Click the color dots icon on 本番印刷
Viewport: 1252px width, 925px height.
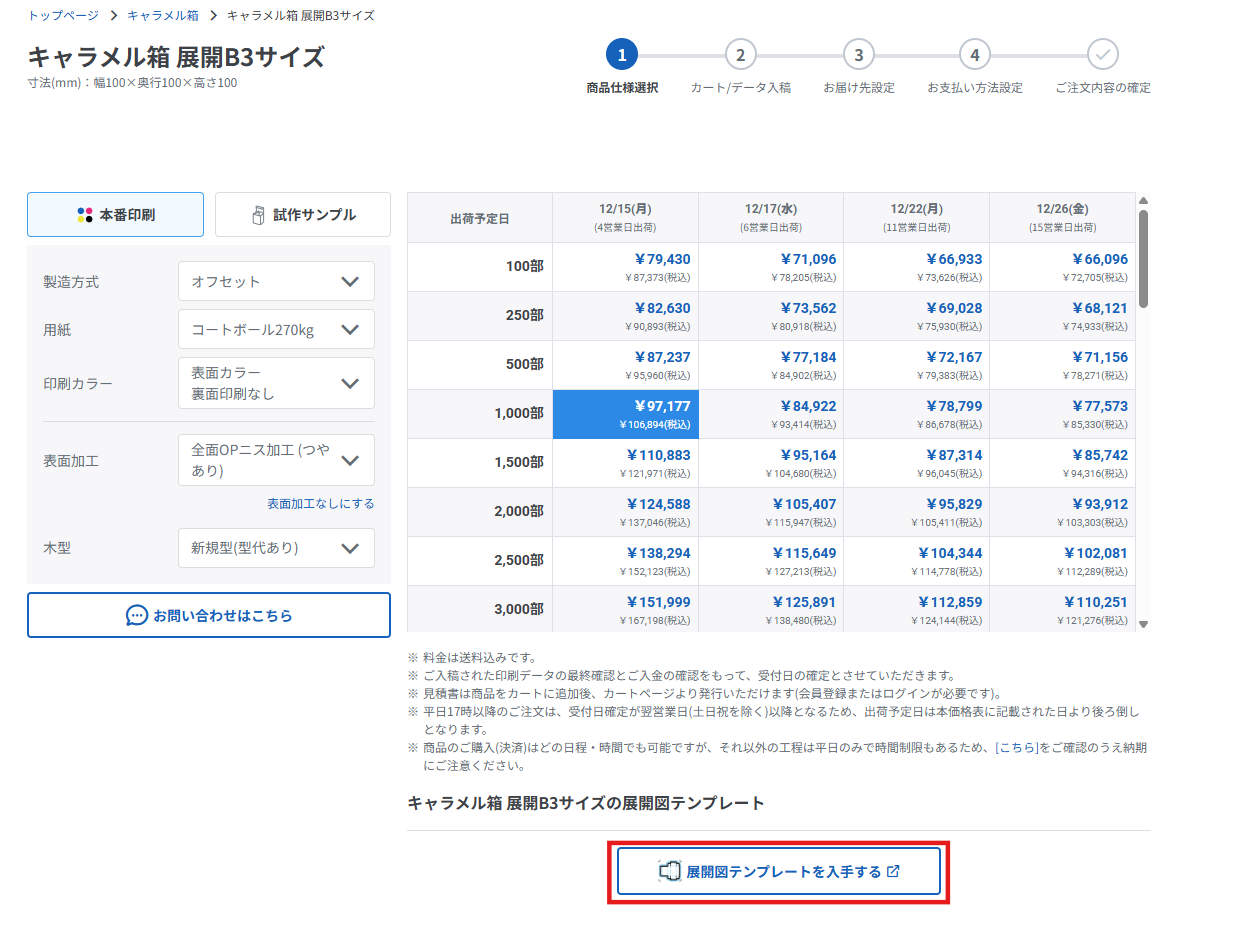(85, 215)
